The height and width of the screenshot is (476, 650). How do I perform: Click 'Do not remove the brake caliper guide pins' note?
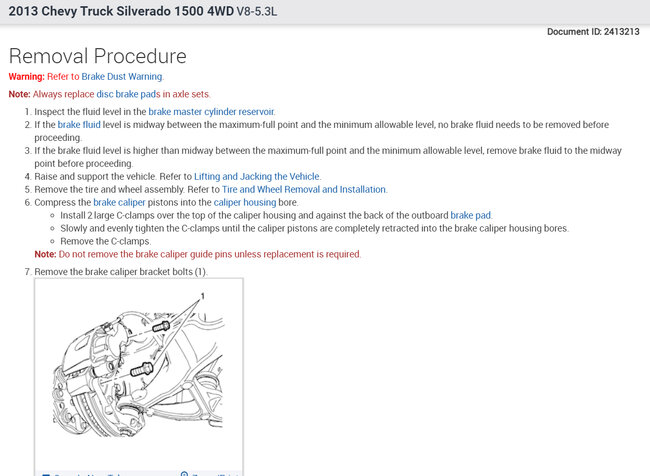coord(210,254)
